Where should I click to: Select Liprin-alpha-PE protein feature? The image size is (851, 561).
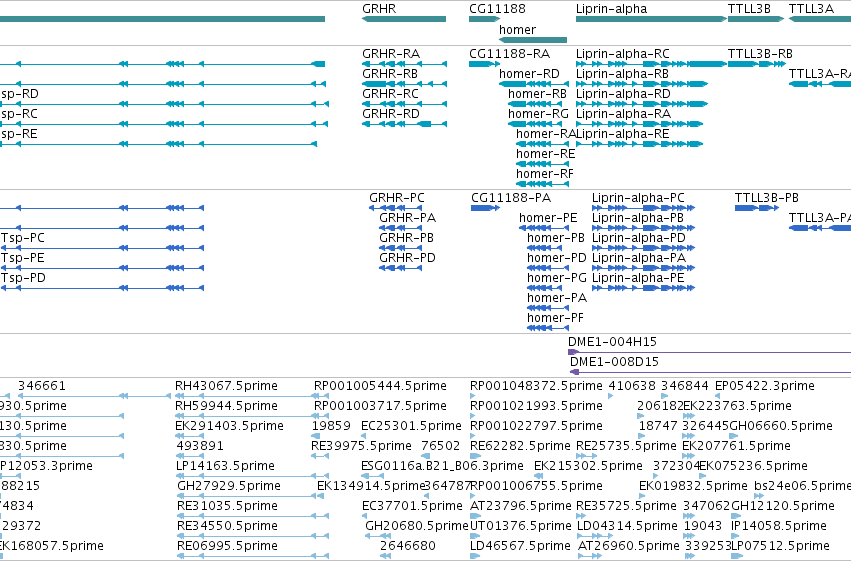point(644,288)
